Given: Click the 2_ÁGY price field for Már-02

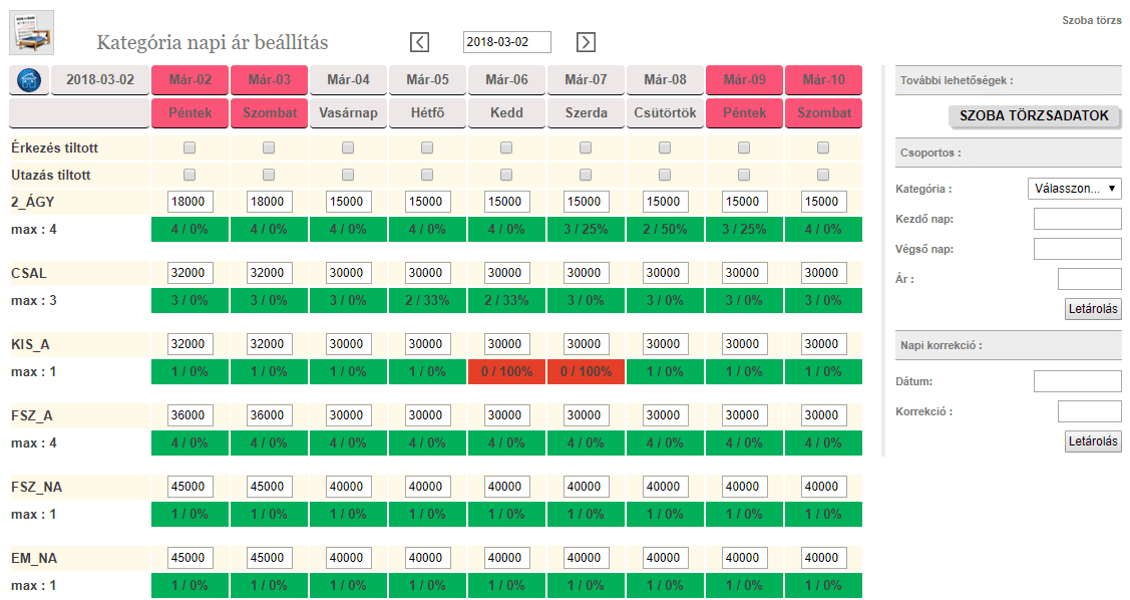Looking at the screenshot, I should coord(190,202).
